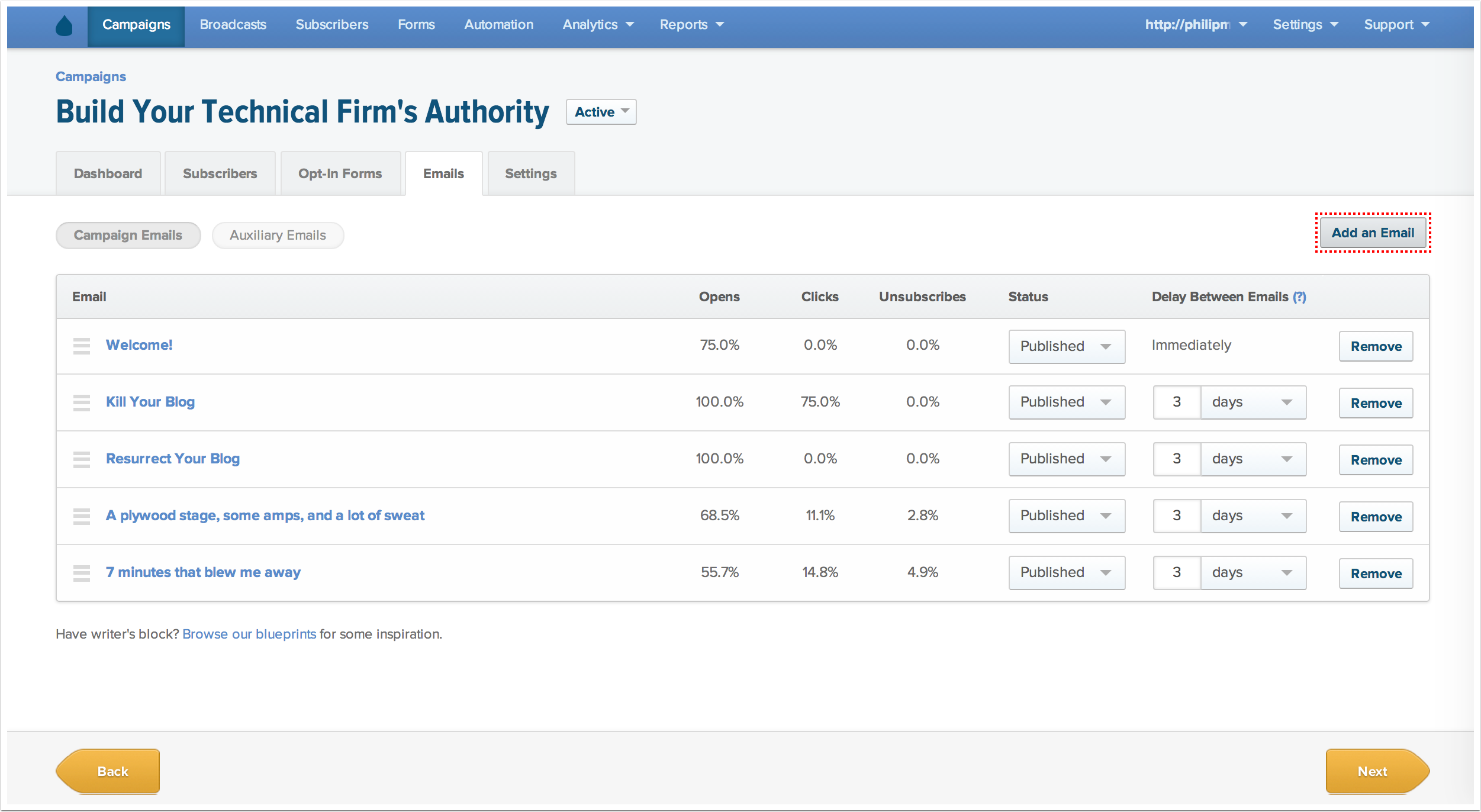The height and width of the screenshot is (812, 1481).
Task: Remove the 7 minutes that blew me away email
Action: (x=1376, y=573)
